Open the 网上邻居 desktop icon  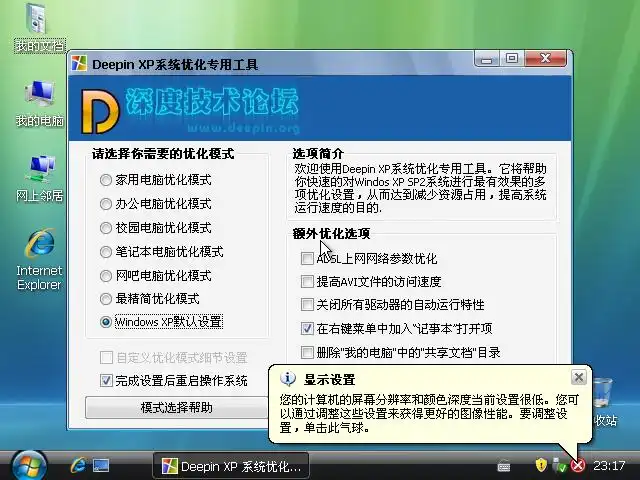click(40, 178)
